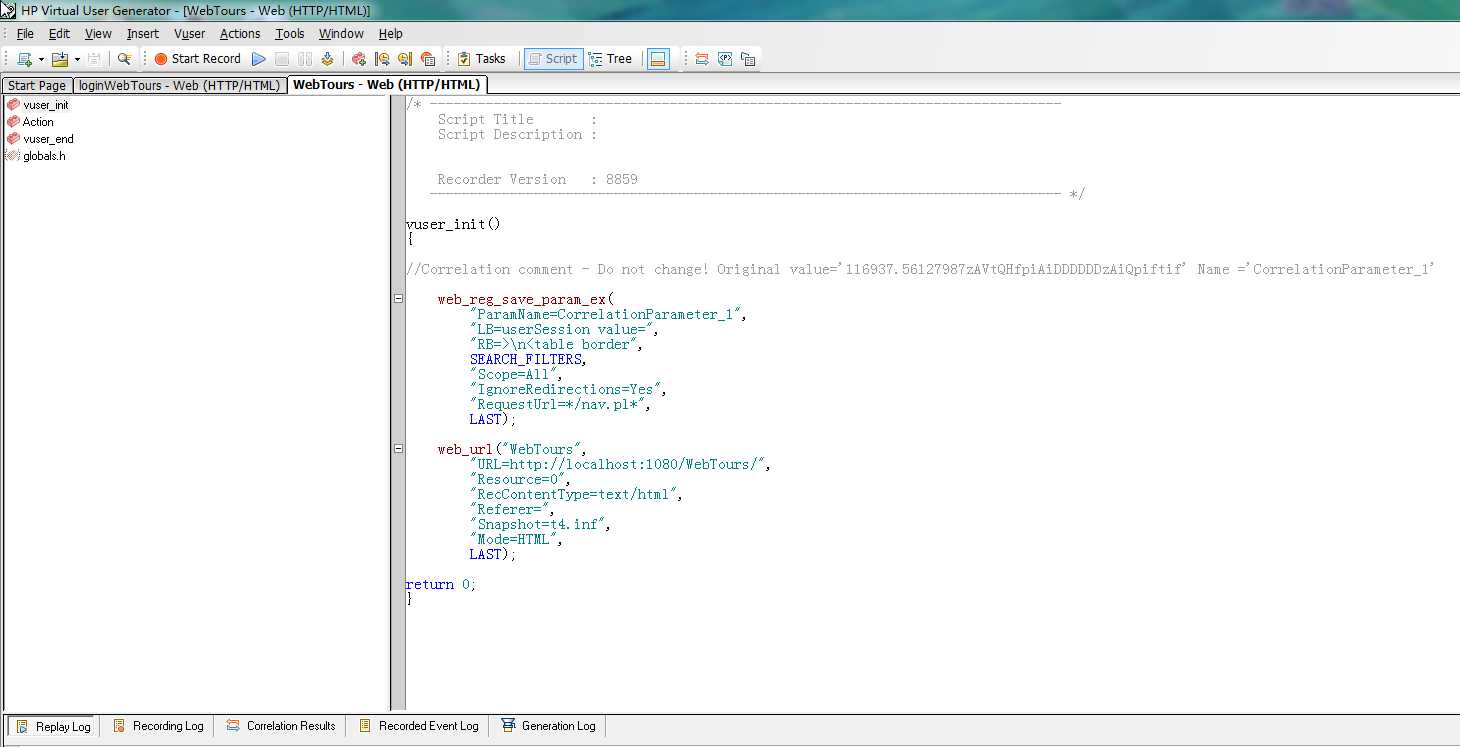Click the Find magnifier icon

tap(124, 59)
